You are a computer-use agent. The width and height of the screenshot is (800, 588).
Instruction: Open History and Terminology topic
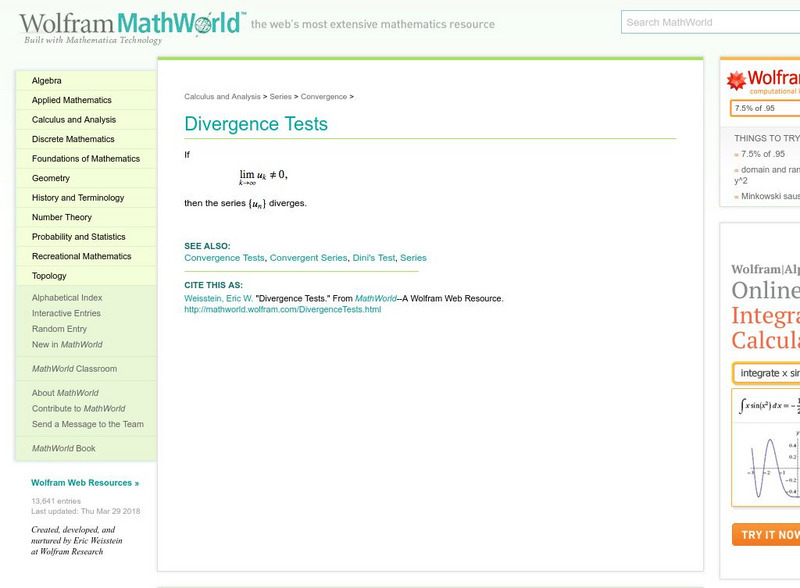tap(78, 198)
